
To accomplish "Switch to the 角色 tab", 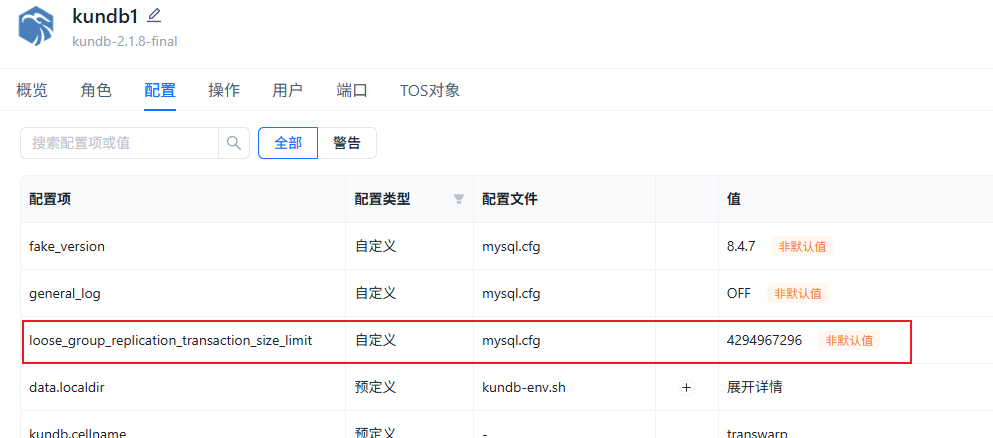I will 96,90.
